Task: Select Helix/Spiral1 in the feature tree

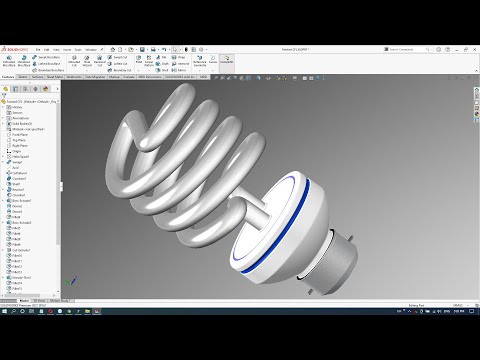Action: [20, 157]
